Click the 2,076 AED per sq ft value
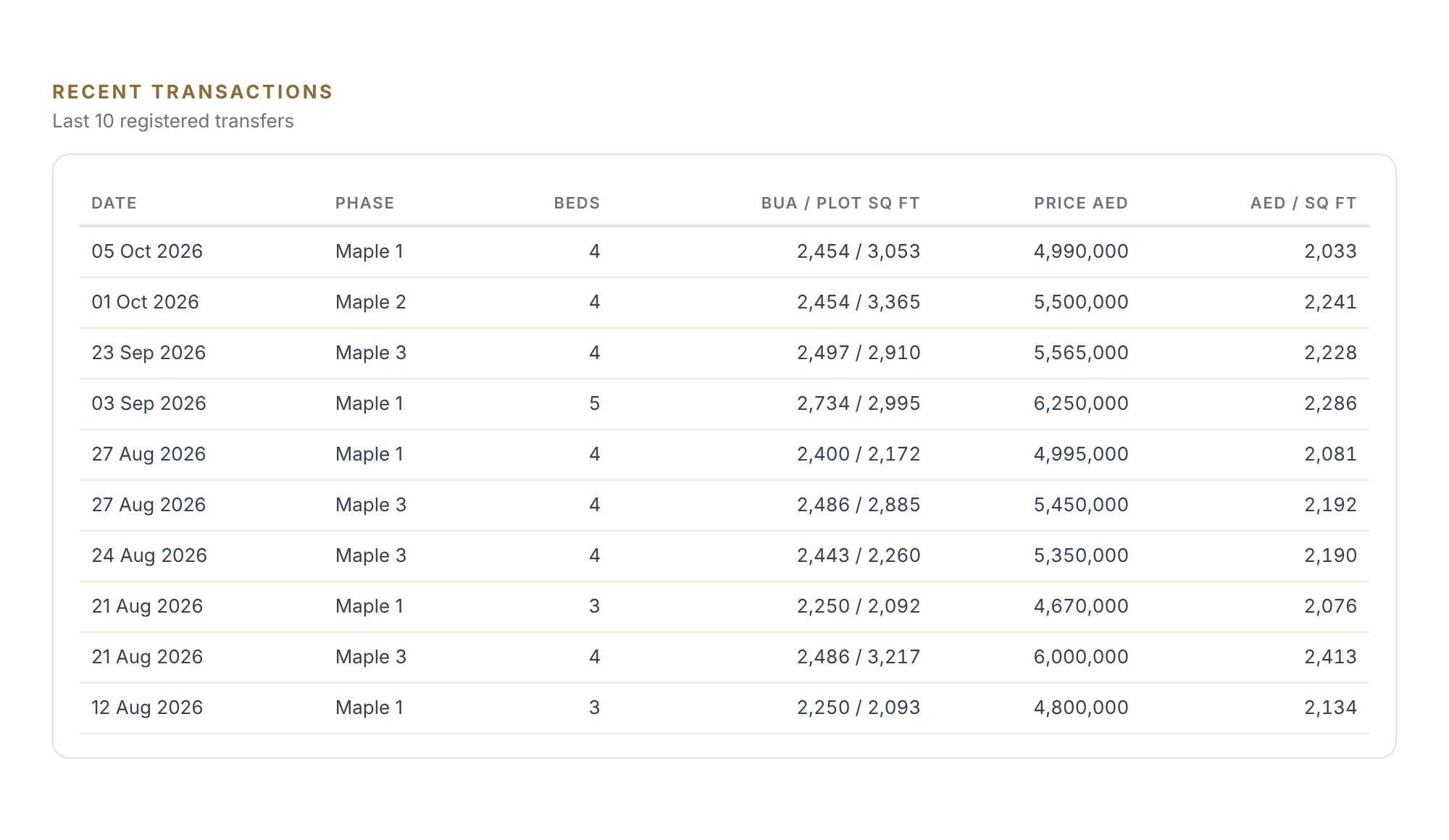The image size is (1449, 840). tap(1331, 606)
